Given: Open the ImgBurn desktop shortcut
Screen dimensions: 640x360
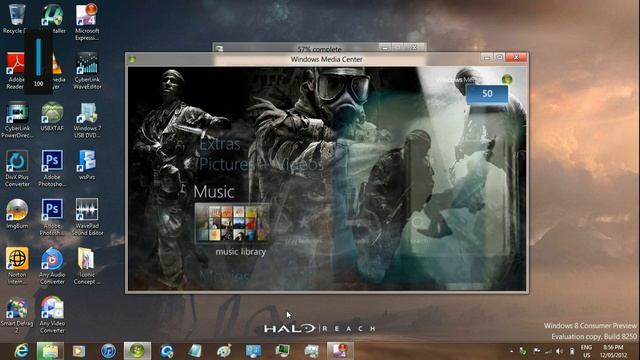Looking at the screenshot, I should [17, 213].
